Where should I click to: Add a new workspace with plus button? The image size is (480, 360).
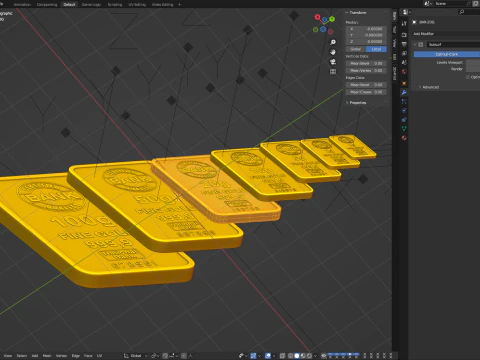point(180,4)
